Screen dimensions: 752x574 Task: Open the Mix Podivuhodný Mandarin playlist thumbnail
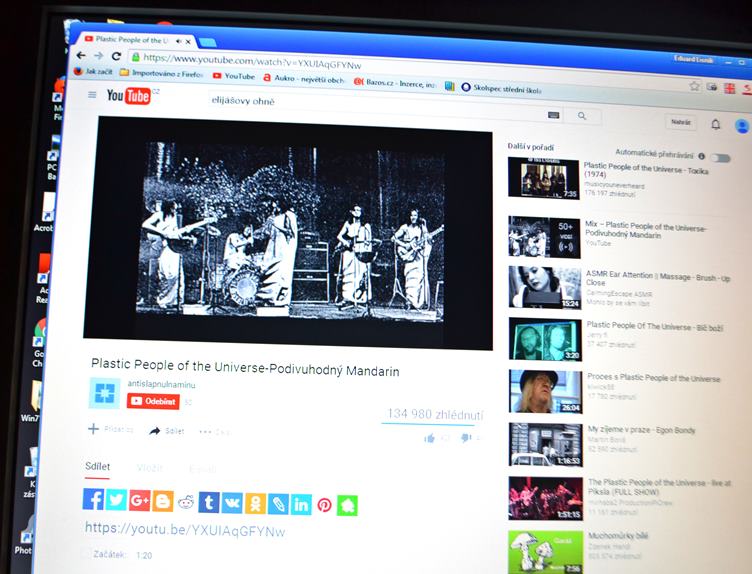(544, 237)
